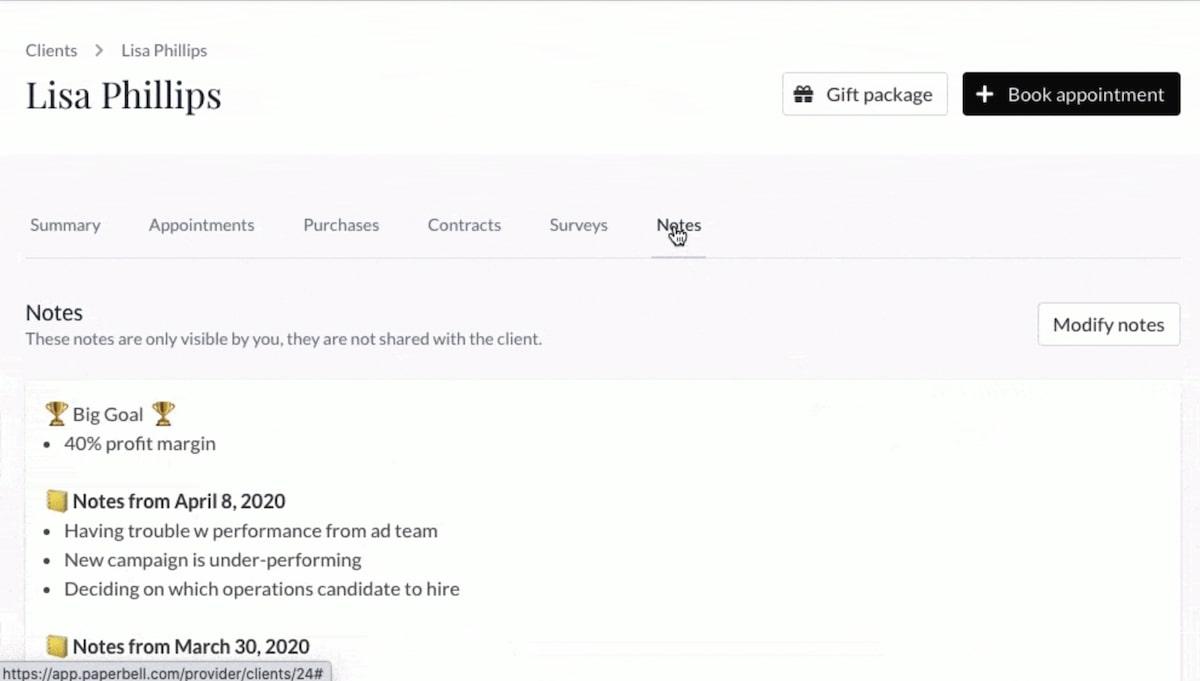Click the 40% profit margin note line
Image resolution: width=1200 pixels, height=681 pixels.
pos(140,444)
